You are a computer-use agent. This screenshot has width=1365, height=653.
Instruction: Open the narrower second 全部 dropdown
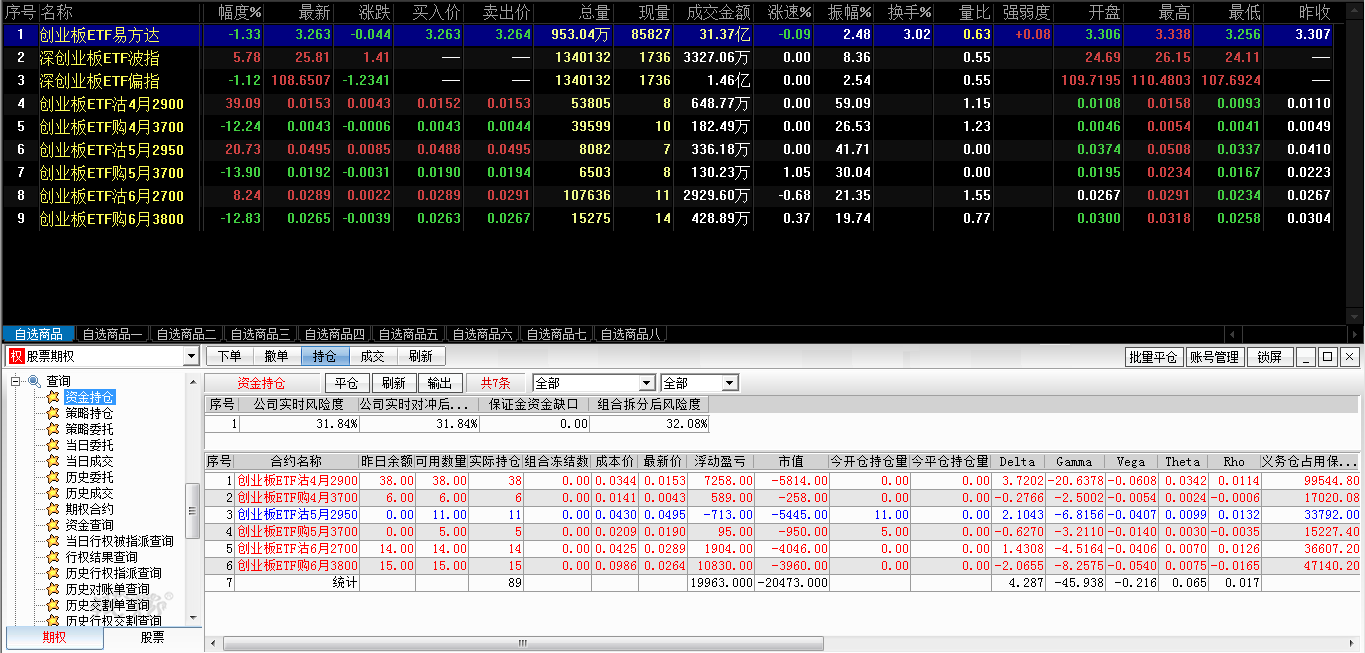click(x=730, y=383)
